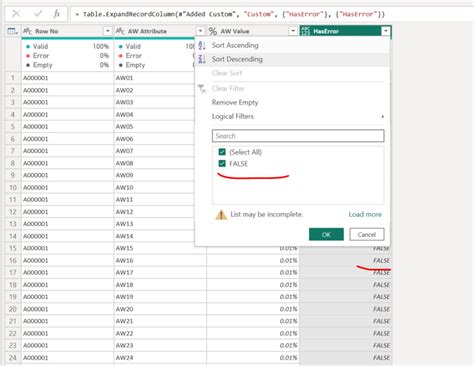Click the 0.01% value in row 22

coord(253,333)
